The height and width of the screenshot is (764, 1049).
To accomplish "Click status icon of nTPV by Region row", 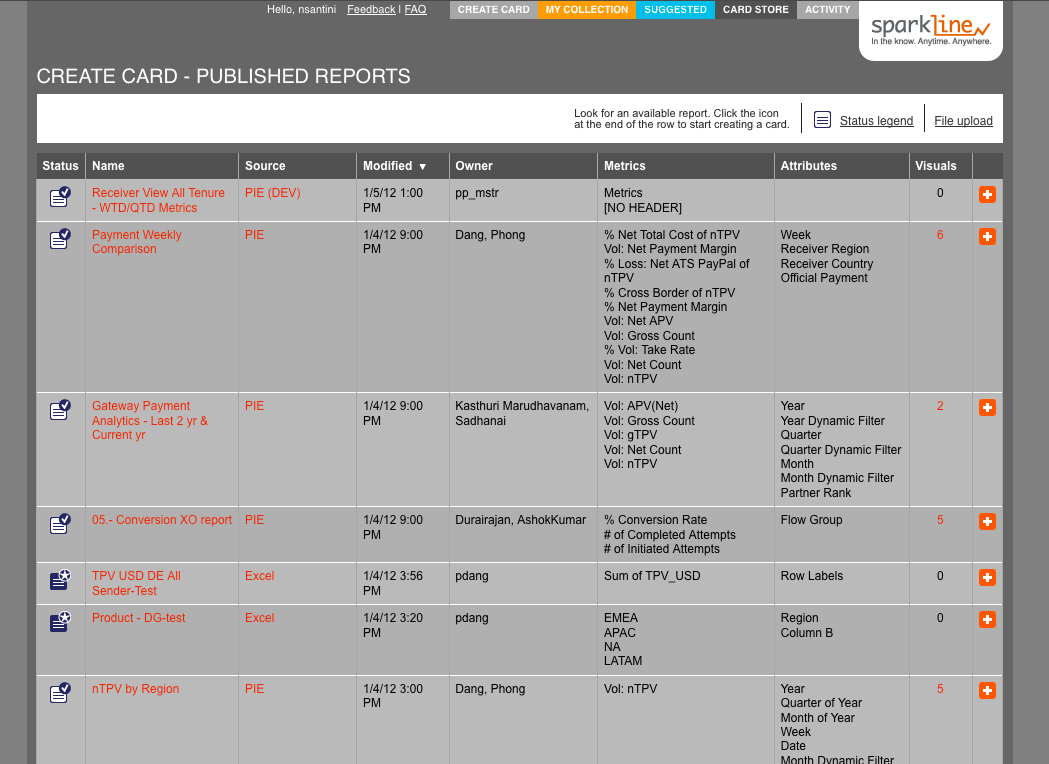I will pos(60,692).
